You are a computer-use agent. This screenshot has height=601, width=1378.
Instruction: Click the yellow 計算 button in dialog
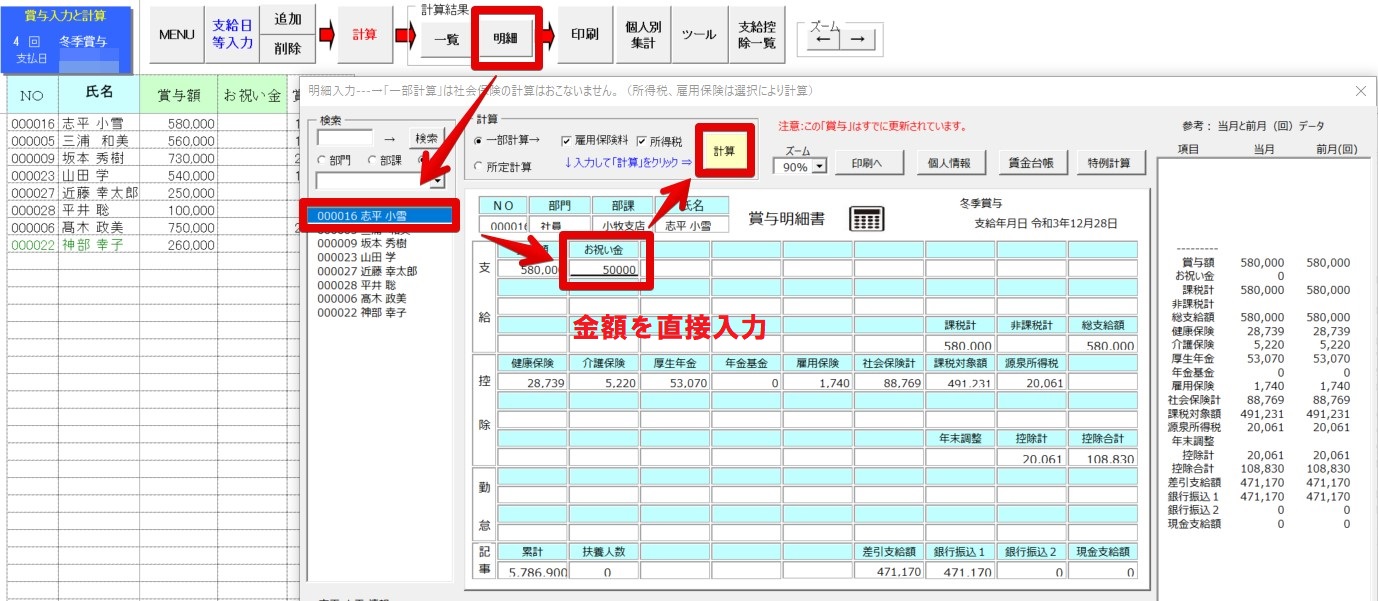[x=723, y=151]
